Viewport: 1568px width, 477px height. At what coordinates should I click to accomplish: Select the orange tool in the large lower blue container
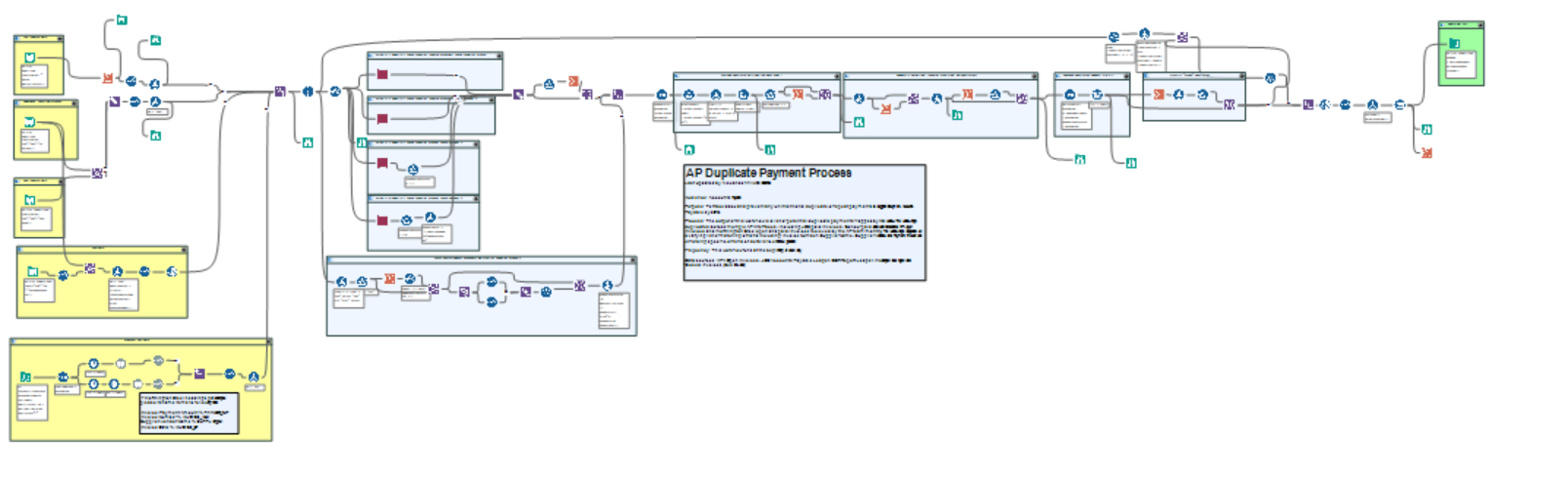pos(389,279)
